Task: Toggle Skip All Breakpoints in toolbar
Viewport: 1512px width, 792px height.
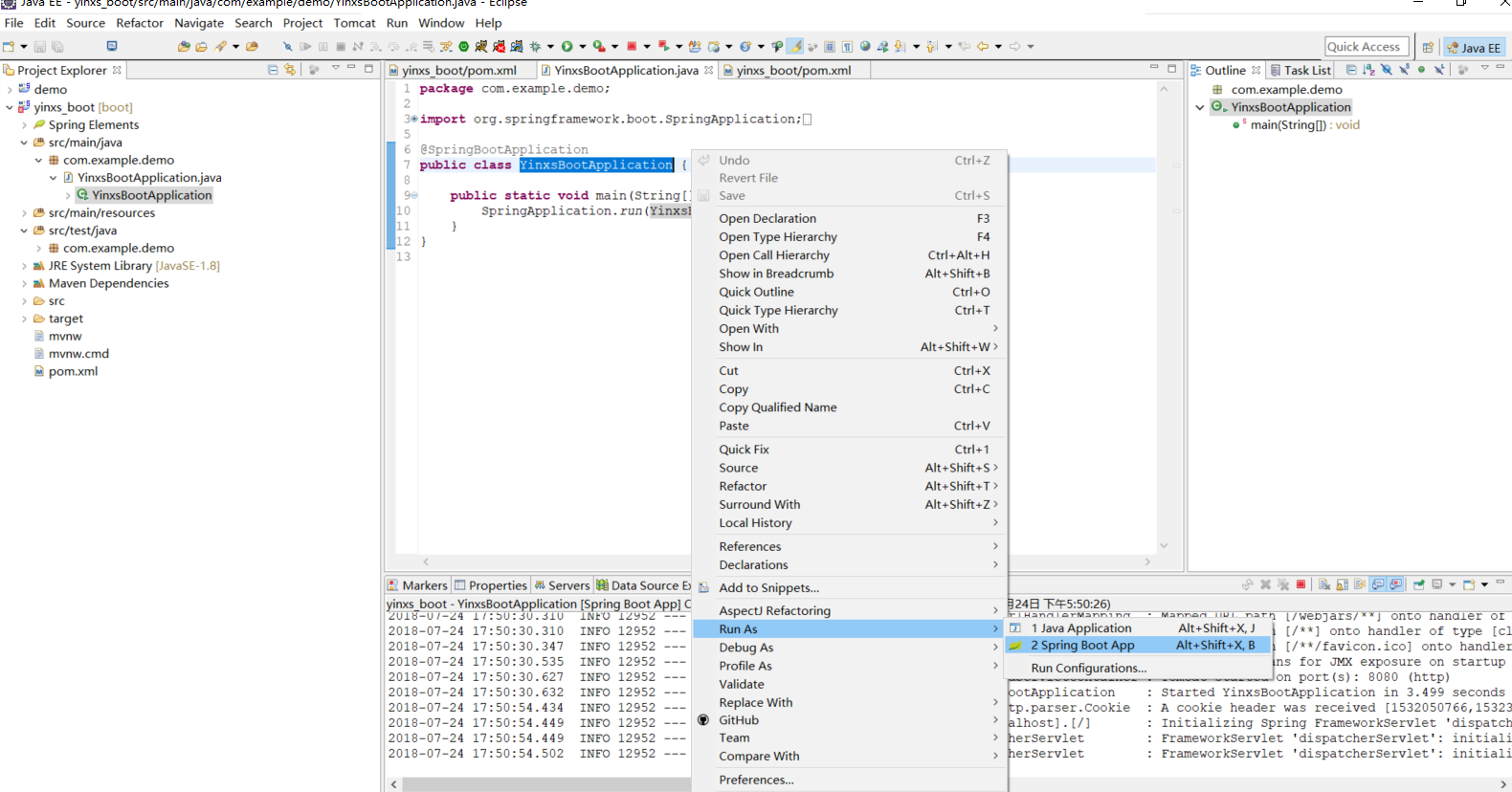Action: tap(287, 46)
